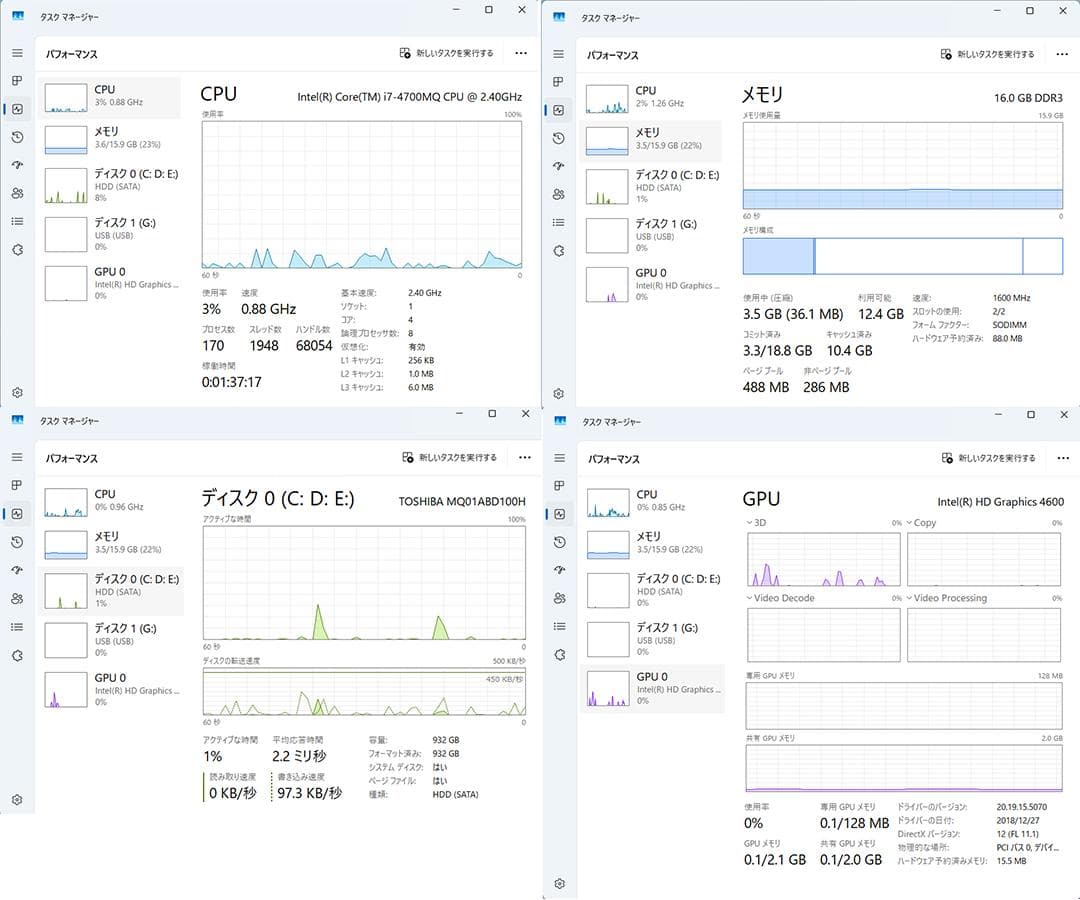
Task: Open Users icon in メモリ window
Action: click(559, 194)
